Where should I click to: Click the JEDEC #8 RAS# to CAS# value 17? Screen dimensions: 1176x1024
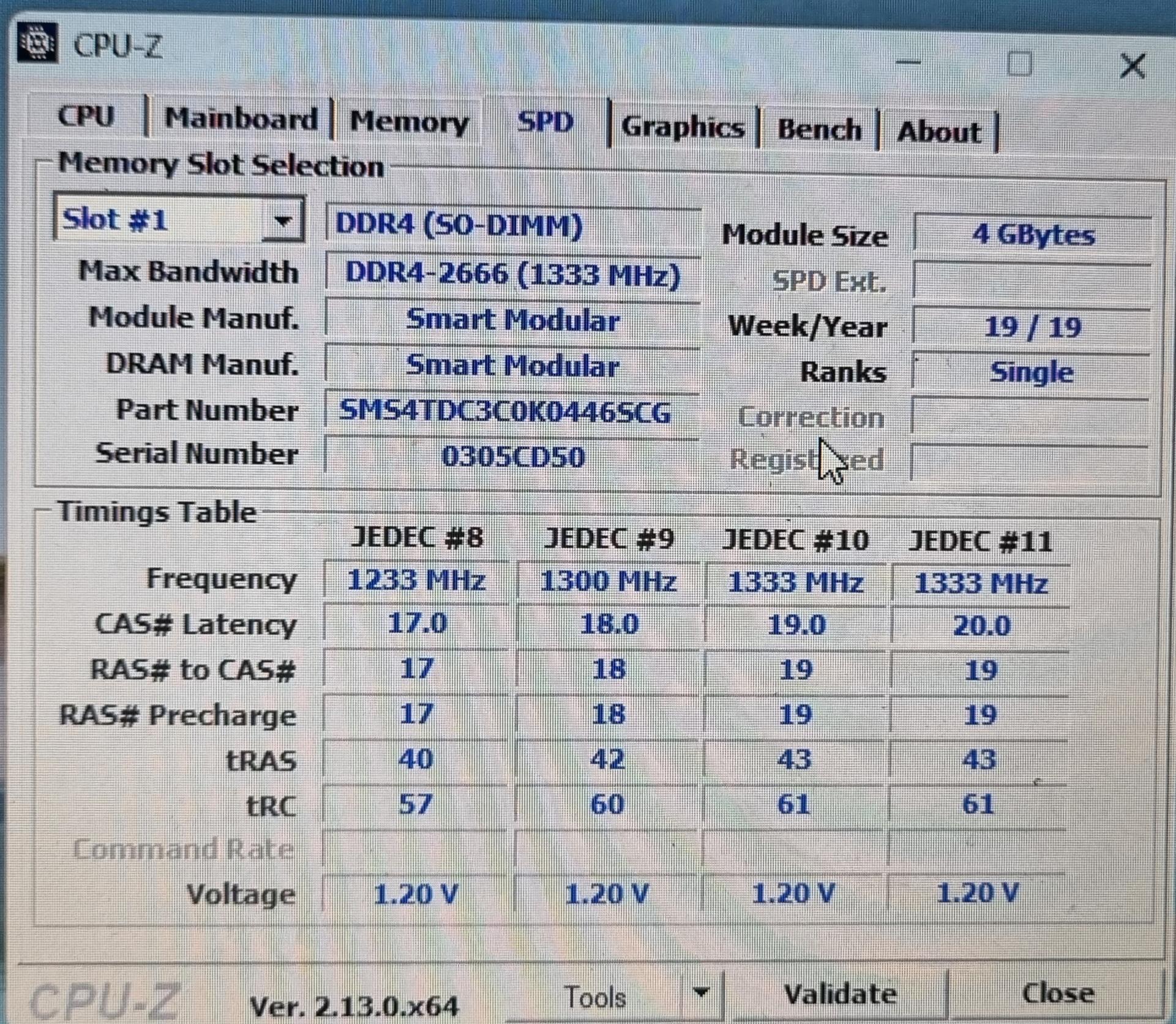pyautogui.click(x=416, y=668)
